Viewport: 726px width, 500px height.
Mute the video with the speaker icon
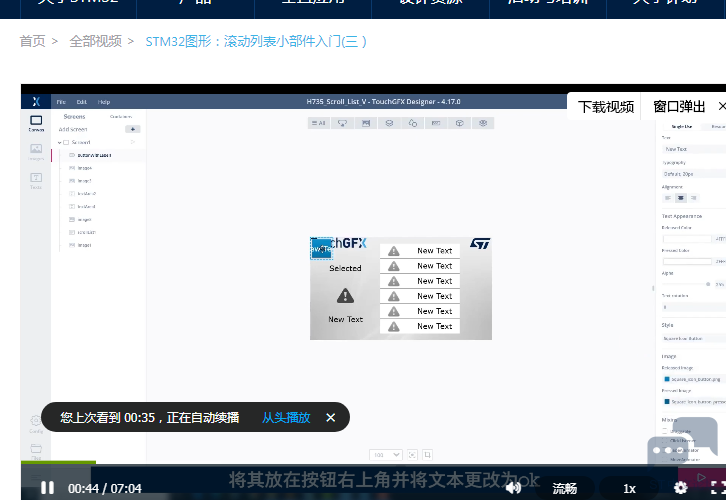click(513, 488)
